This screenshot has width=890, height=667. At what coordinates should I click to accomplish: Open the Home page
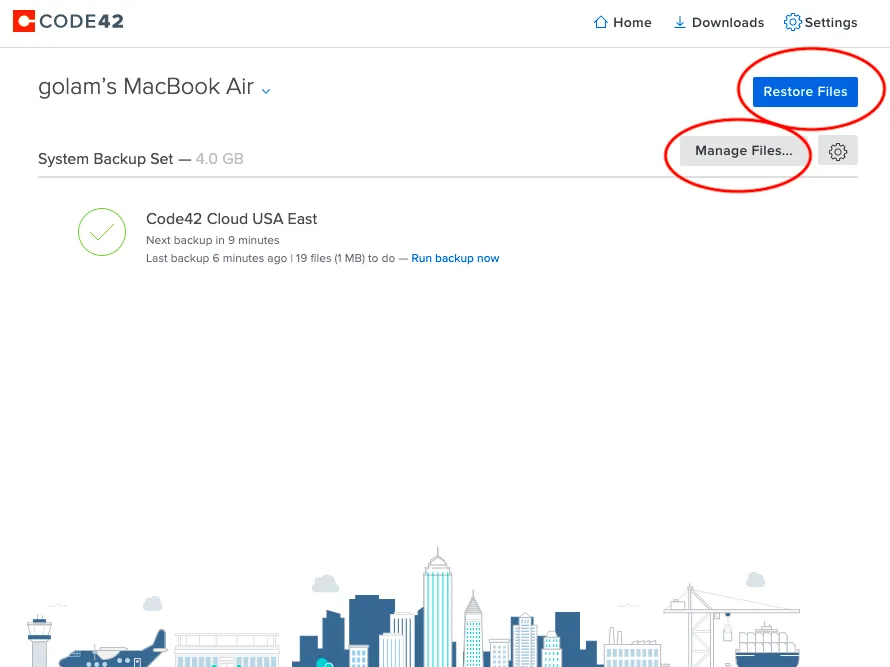622,23
